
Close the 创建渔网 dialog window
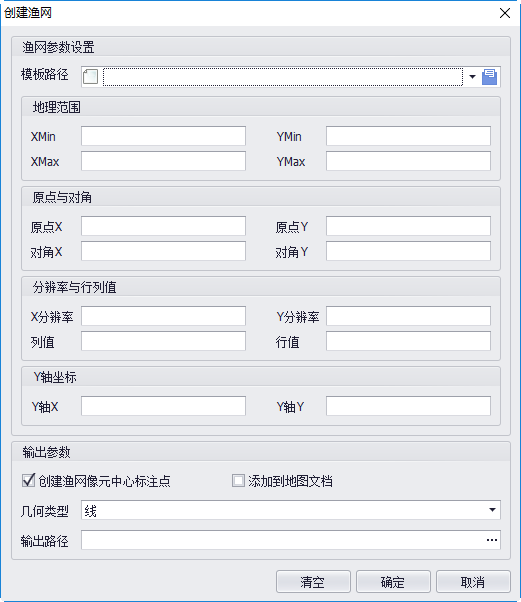(505, 13)
